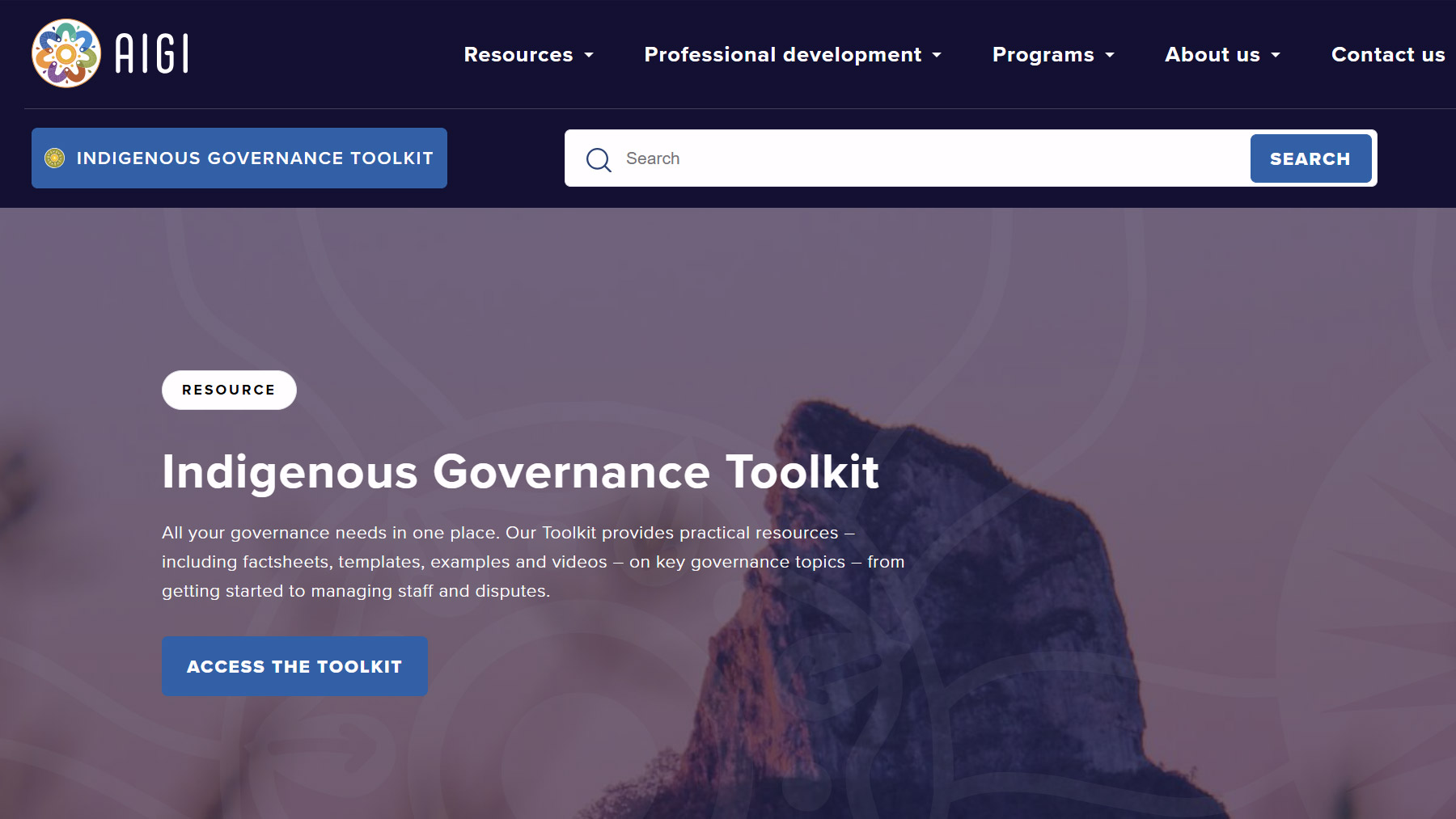Click the AIGI wordmark text
Screen dimensions: 1456x819
coord(152,53)
